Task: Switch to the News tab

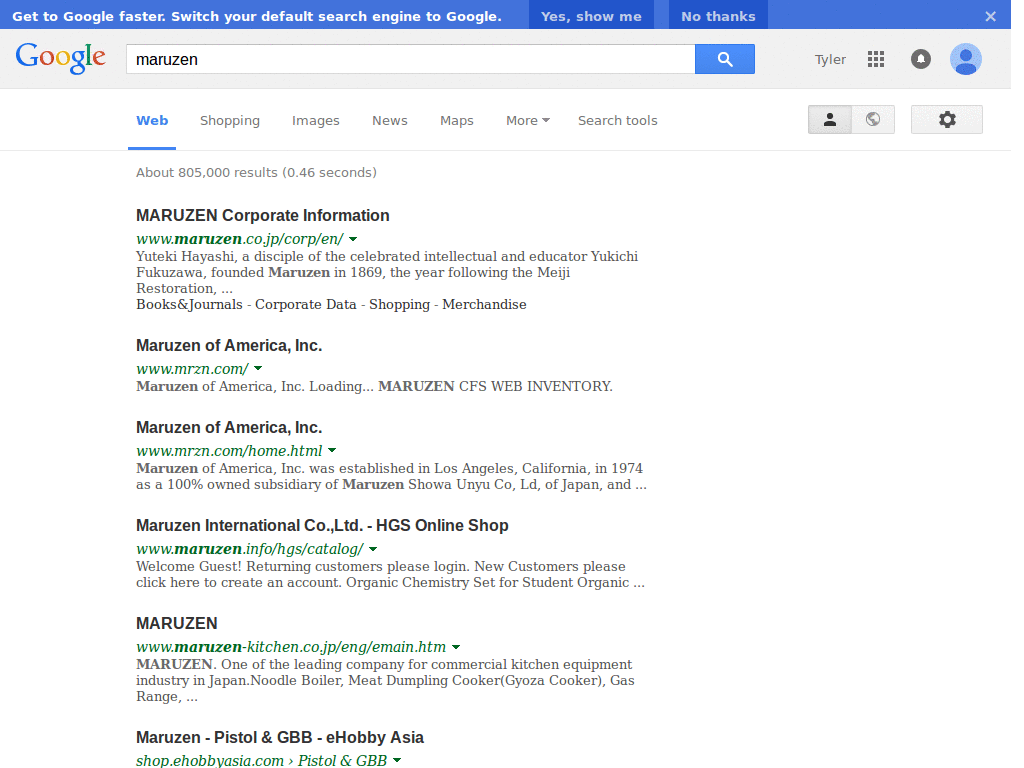Action: (x=390, y=121)
